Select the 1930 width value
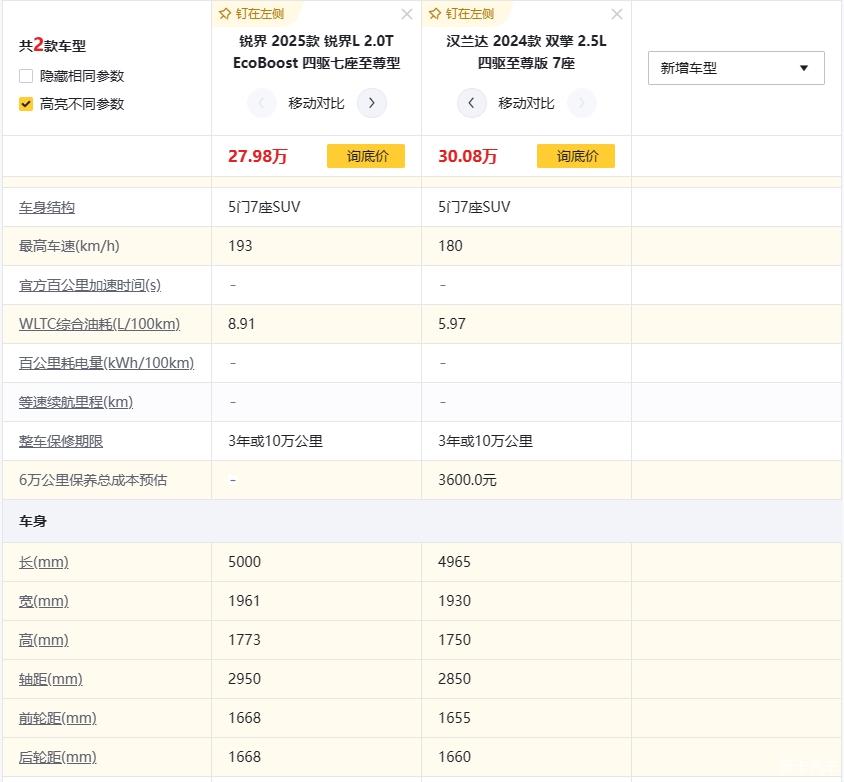Screen dimensions: 844x782 coord(454,601)
